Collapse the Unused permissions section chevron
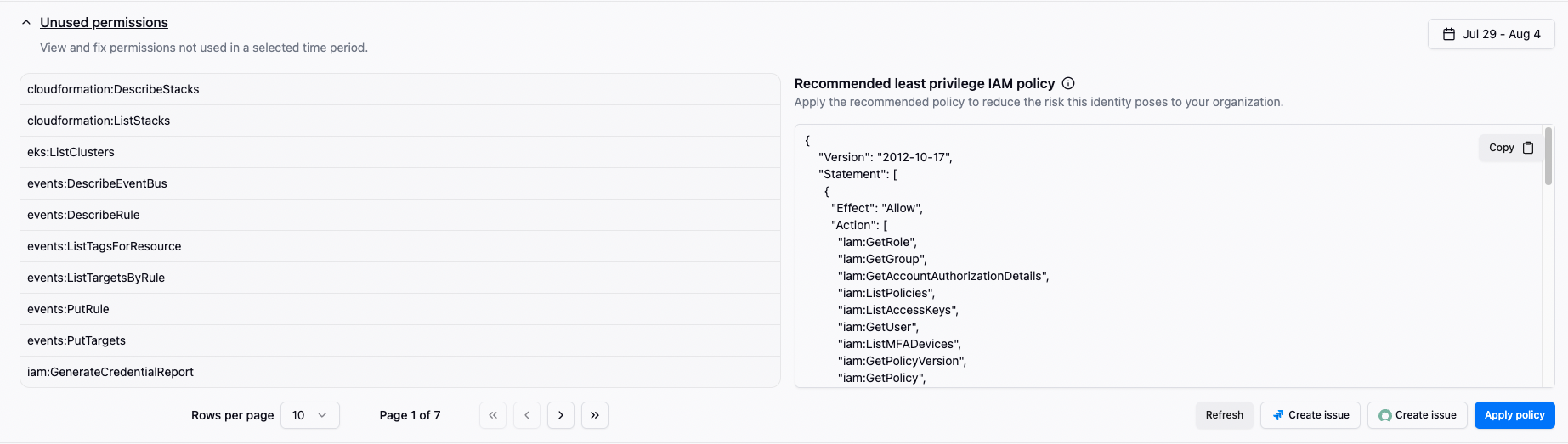 click(x=26, y=23)
